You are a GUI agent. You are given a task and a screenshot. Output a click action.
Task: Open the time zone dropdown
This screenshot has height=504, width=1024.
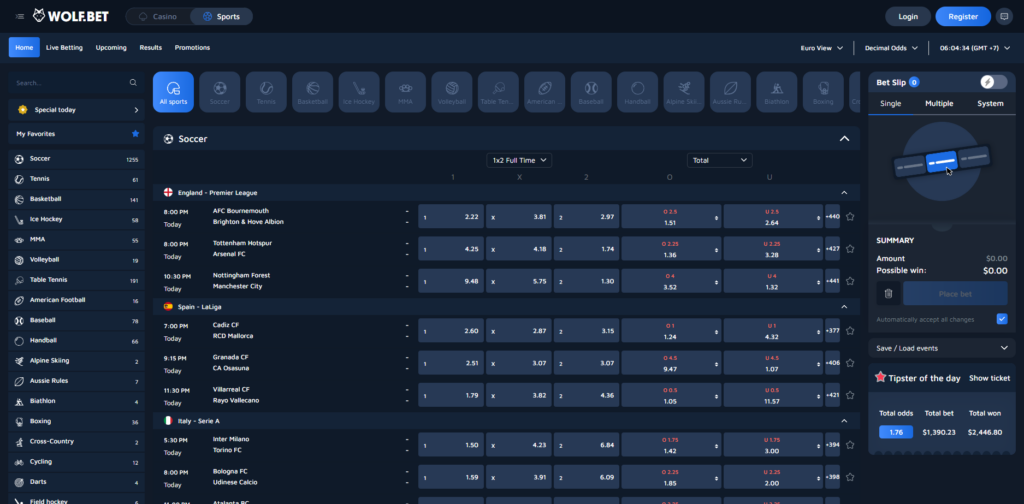976,48
